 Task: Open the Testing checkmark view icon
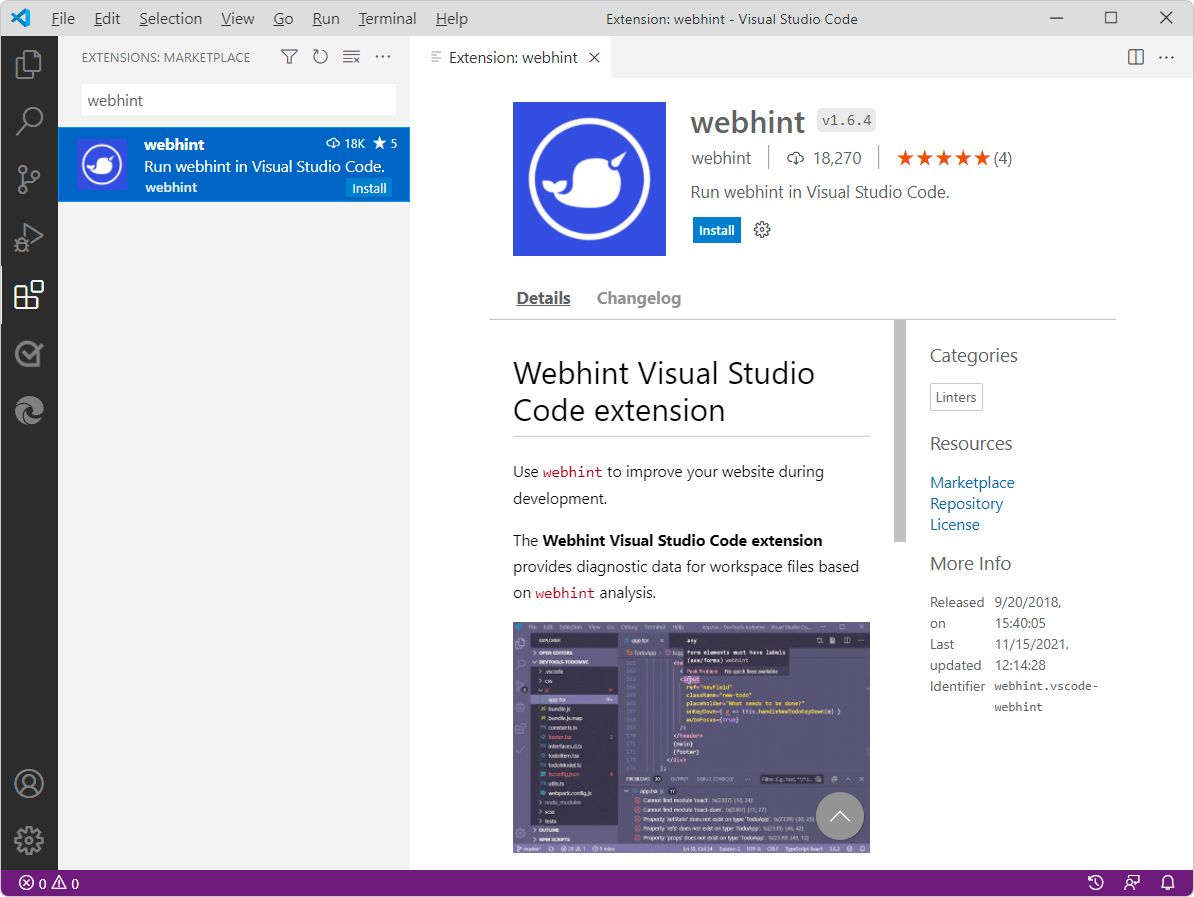click(29, 353)
